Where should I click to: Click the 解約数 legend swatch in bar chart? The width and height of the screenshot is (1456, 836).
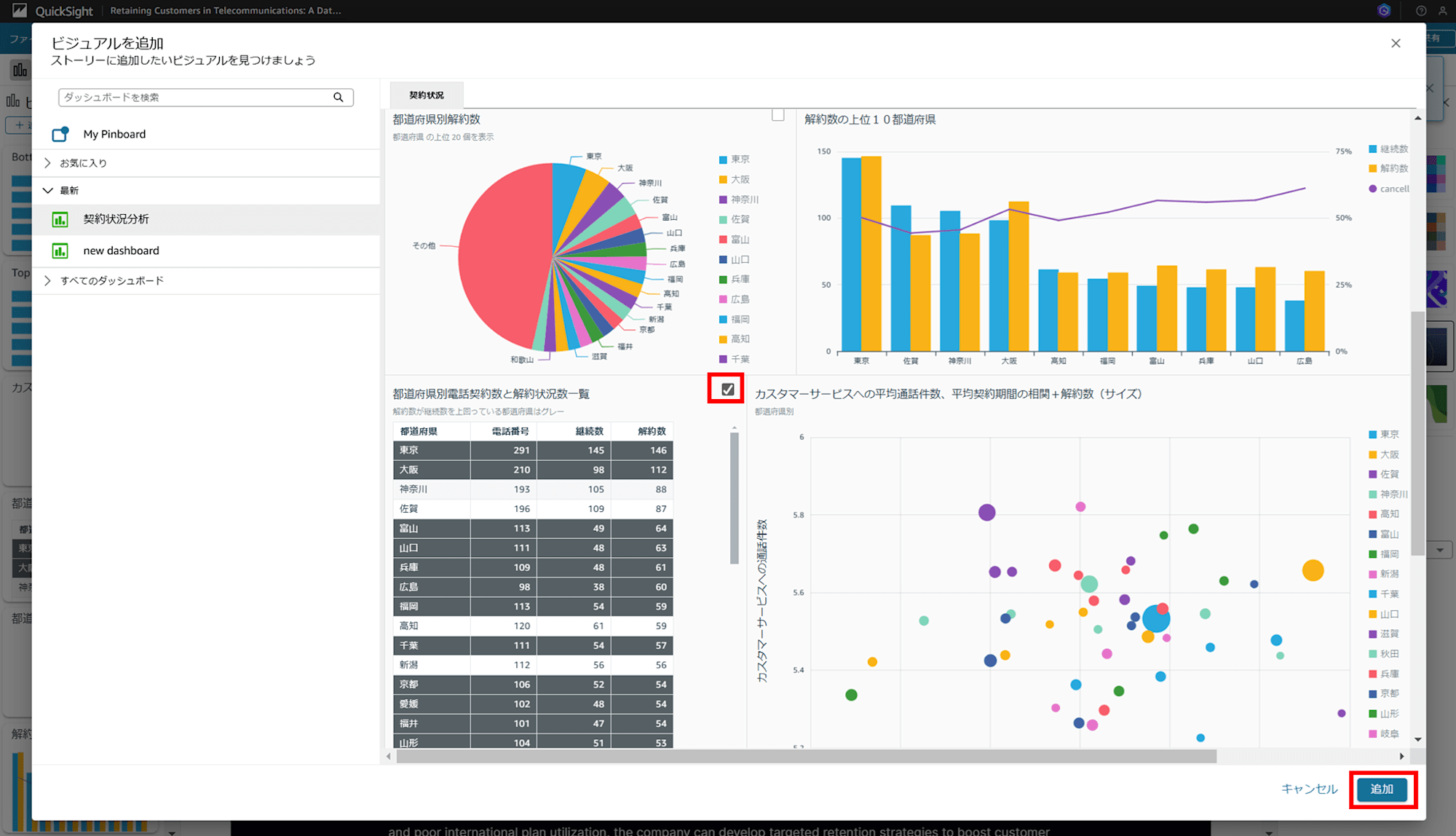click(1373, 169)
